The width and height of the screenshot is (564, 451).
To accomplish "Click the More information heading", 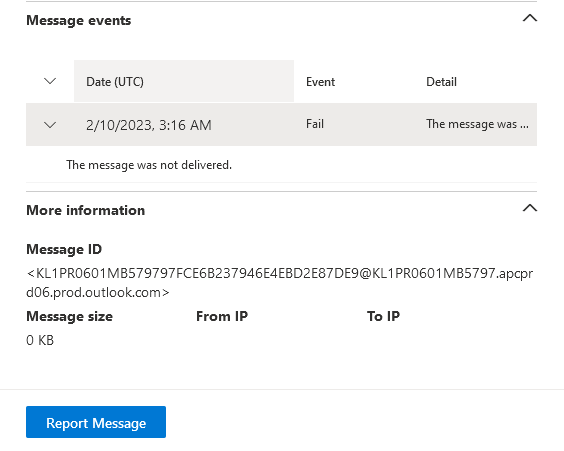I will coord(86,210).
